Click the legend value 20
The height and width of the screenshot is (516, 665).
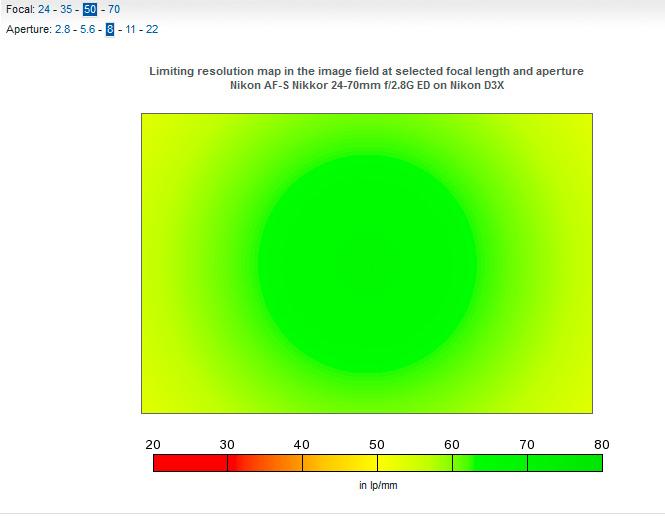pos(153,445)
